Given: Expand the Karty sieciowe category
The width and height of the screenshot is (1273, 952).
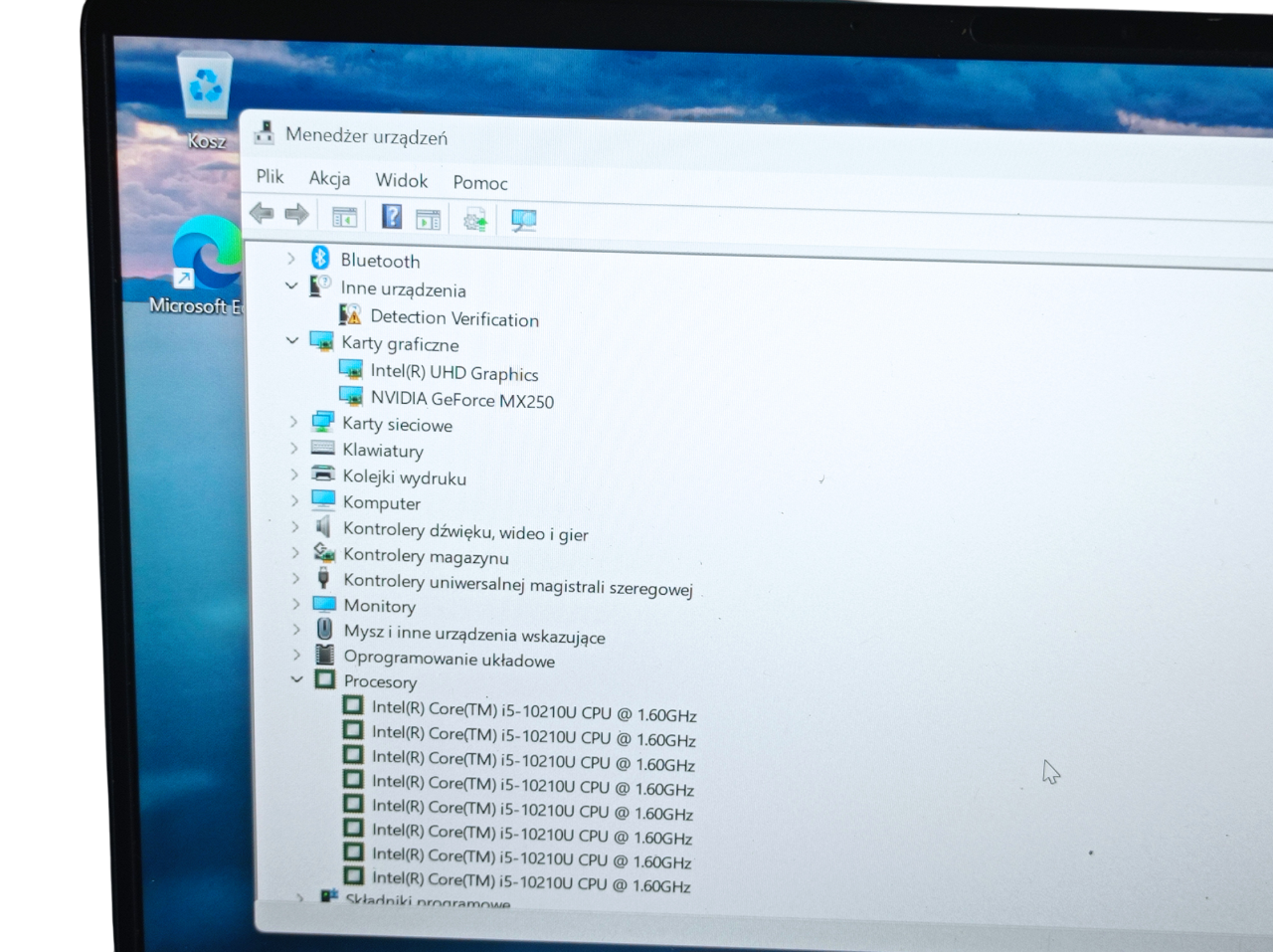Looking at the screenshot, I should [x=293, y=422].
